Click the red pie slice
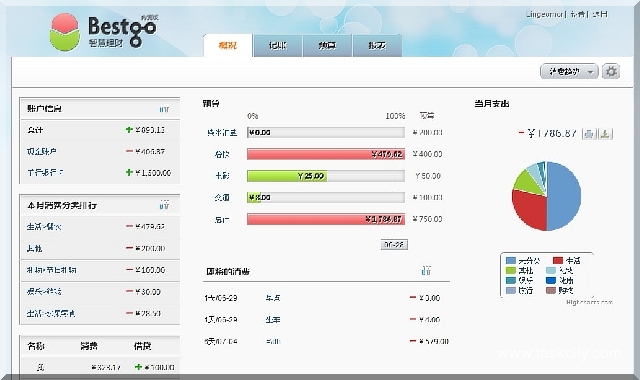 point(530,210)
